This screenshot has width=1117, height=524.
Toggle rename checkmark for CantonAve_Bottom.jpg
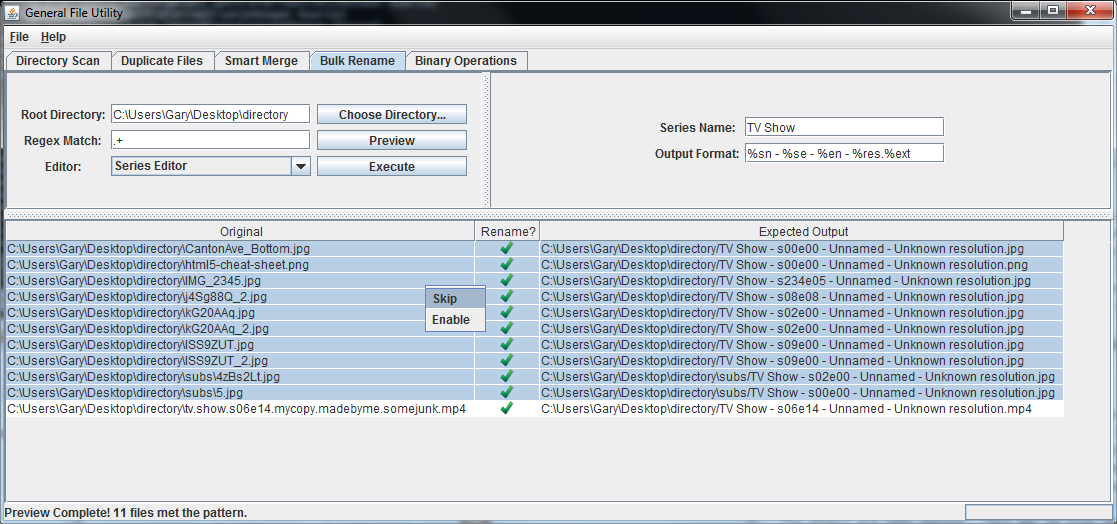[506, 248]
